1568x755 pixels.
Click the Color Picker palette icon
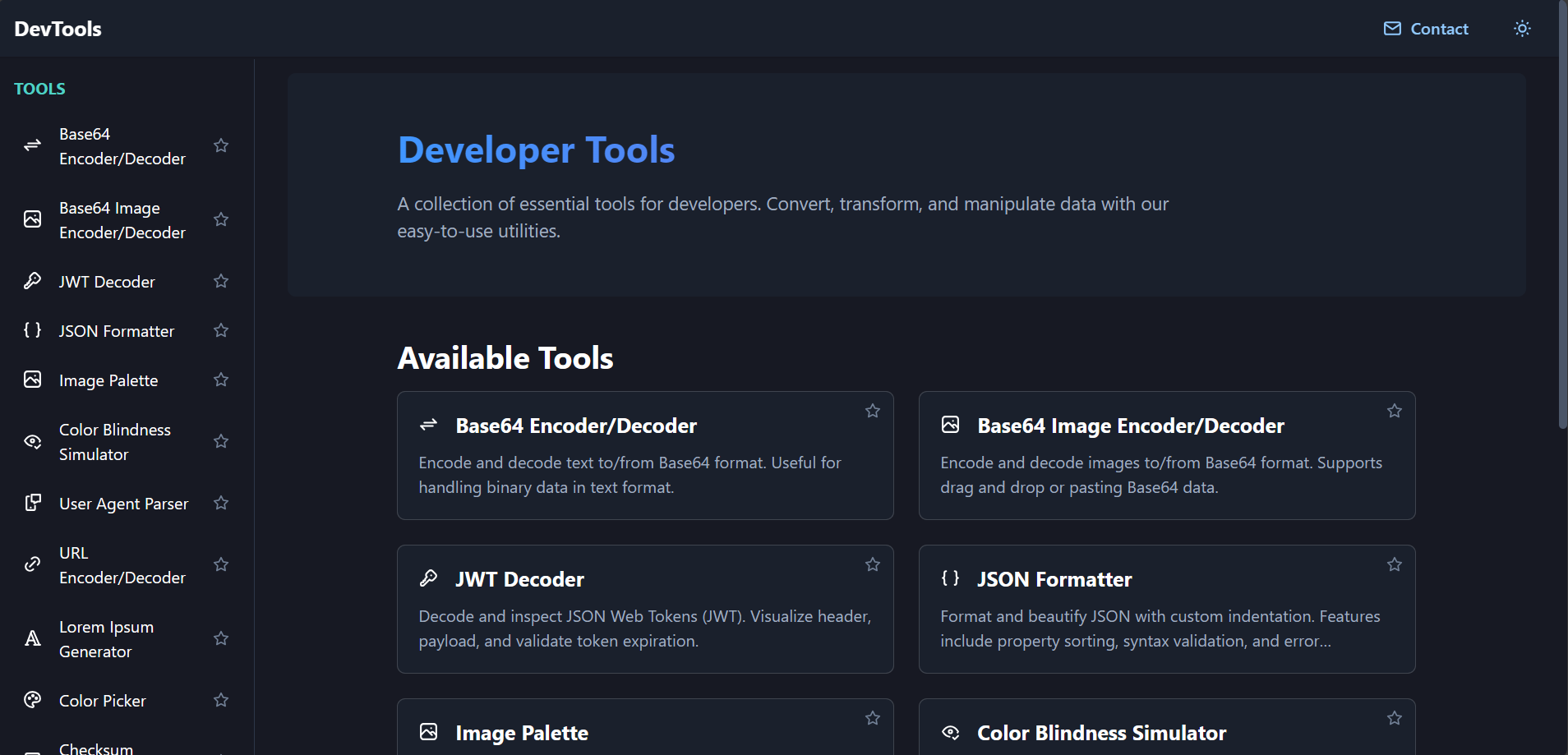click(33, 700)
